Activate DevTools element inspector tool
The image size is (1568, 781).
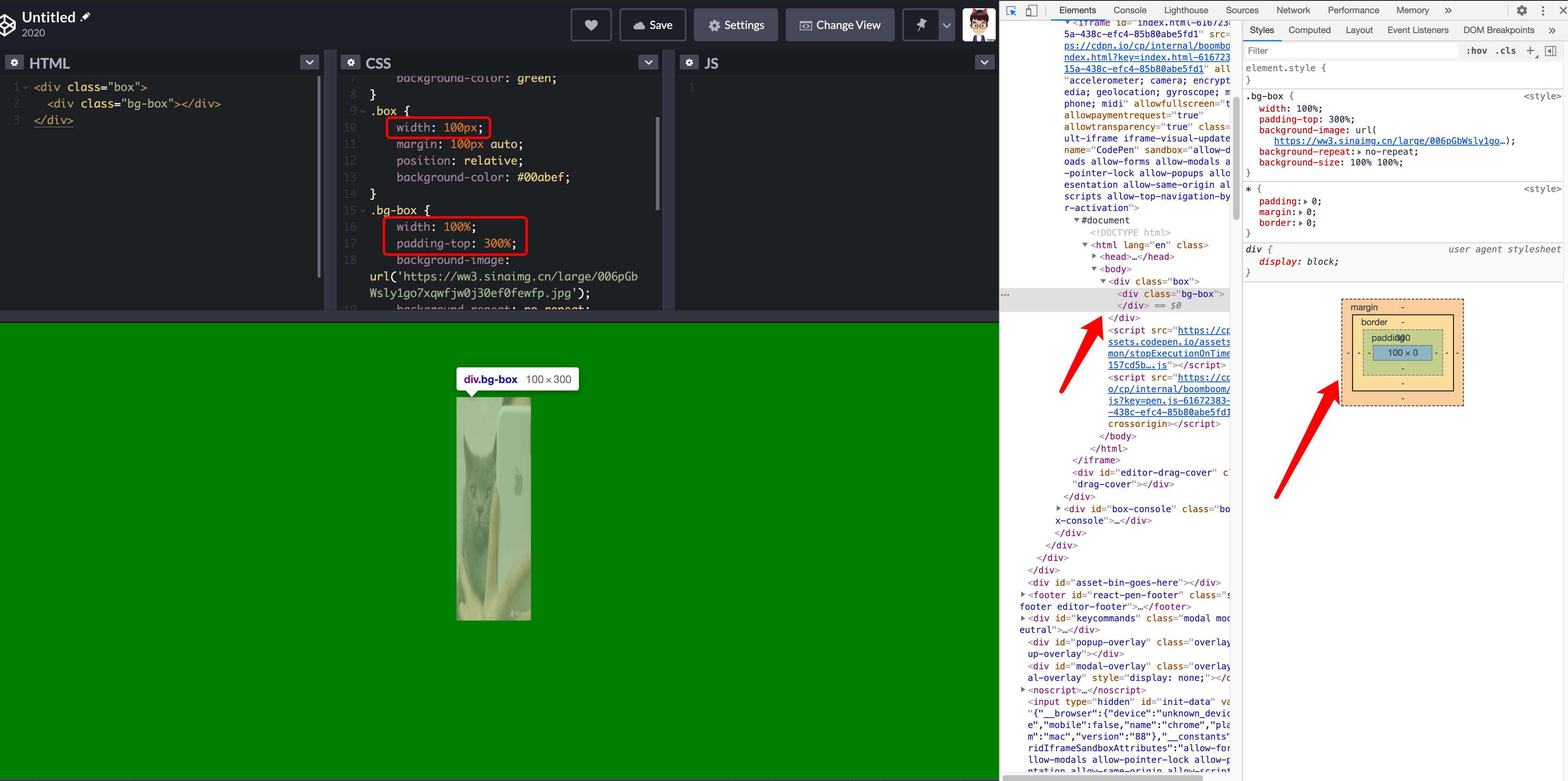tap(1012, 10)
